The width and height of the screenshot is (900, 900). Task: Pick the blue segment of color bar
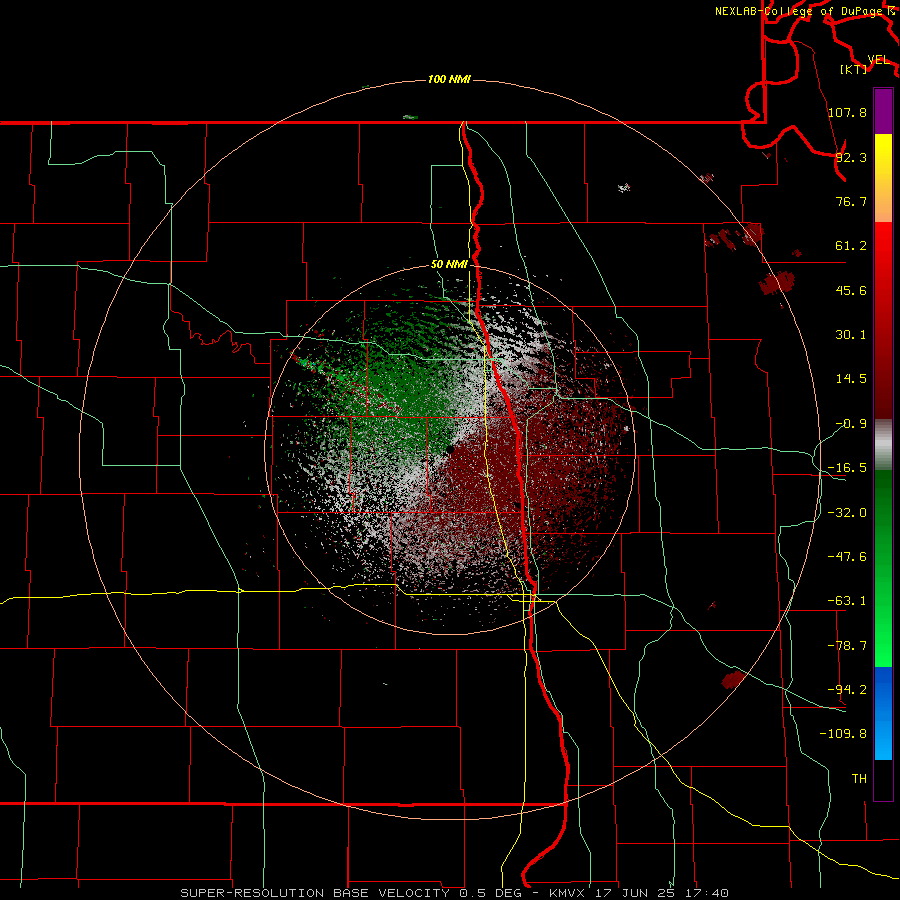coord(883,713)
